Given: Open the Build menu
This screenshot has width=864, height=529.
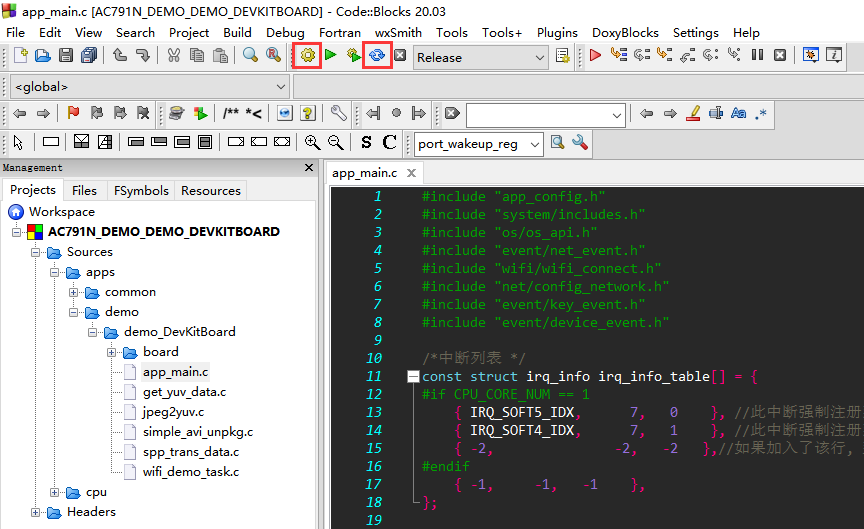Looking at the screenshot, I should 237,33.
